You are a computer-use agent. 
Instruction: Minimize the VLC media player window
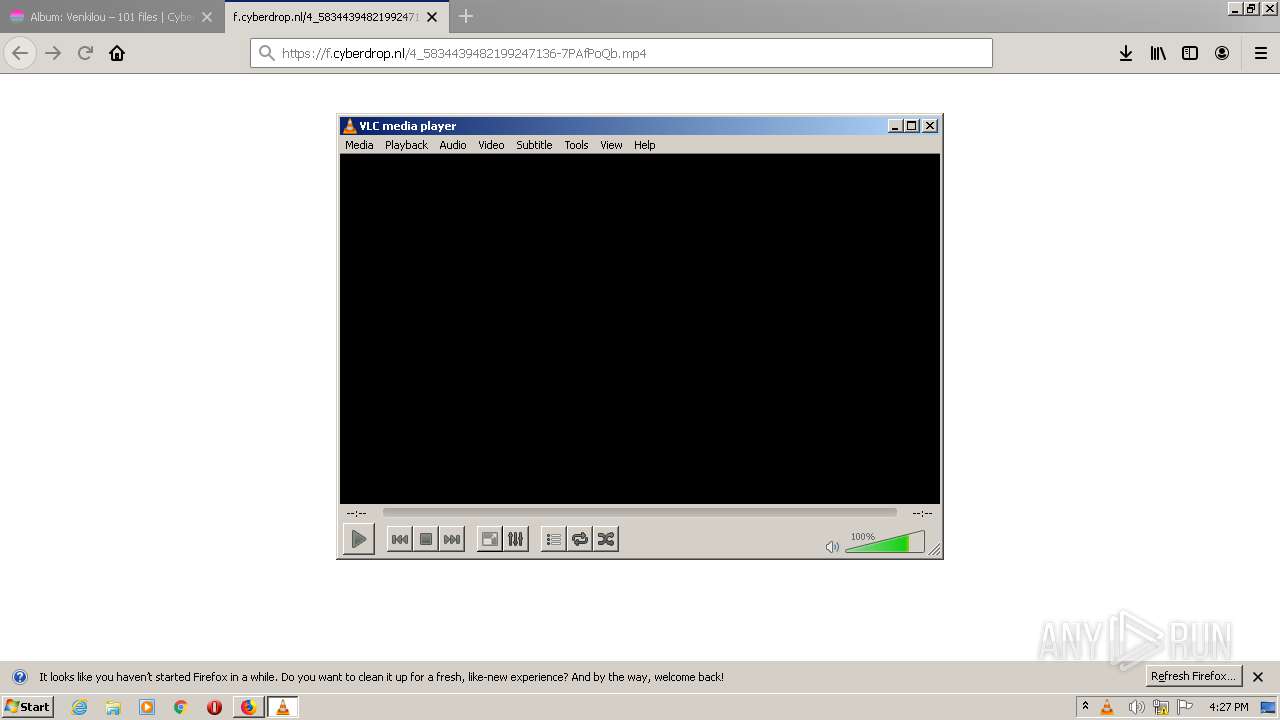(x=895, y=126)
